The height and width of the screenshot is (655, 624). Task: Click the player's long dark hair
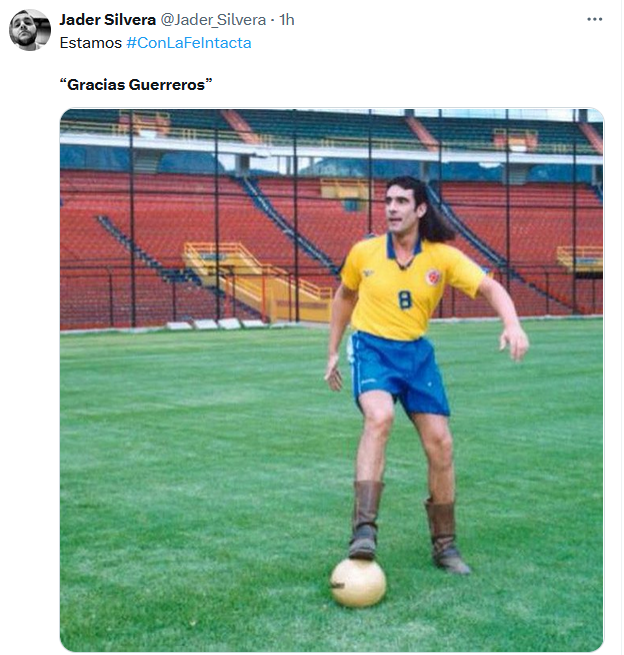coord(432,213)
